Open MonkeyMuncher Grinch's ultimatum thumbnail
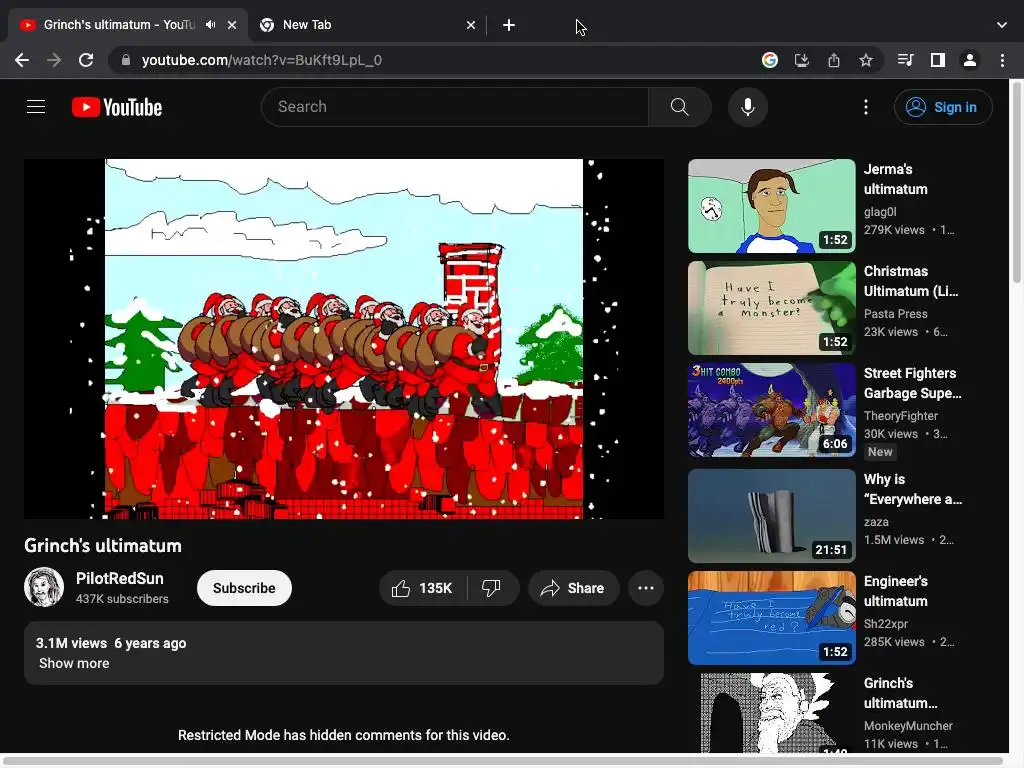 (x=772, y=713)
